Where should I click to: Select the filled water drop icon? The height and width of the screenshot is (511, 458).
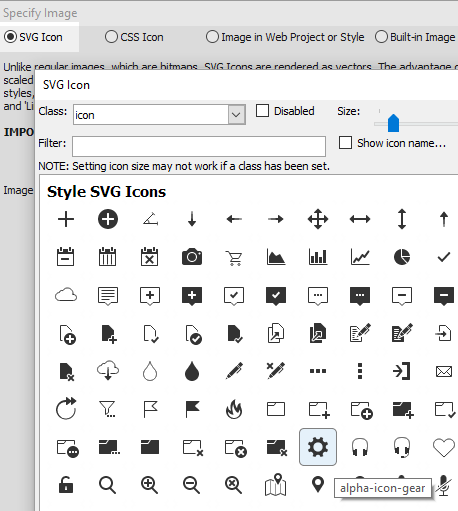point(192,371)
